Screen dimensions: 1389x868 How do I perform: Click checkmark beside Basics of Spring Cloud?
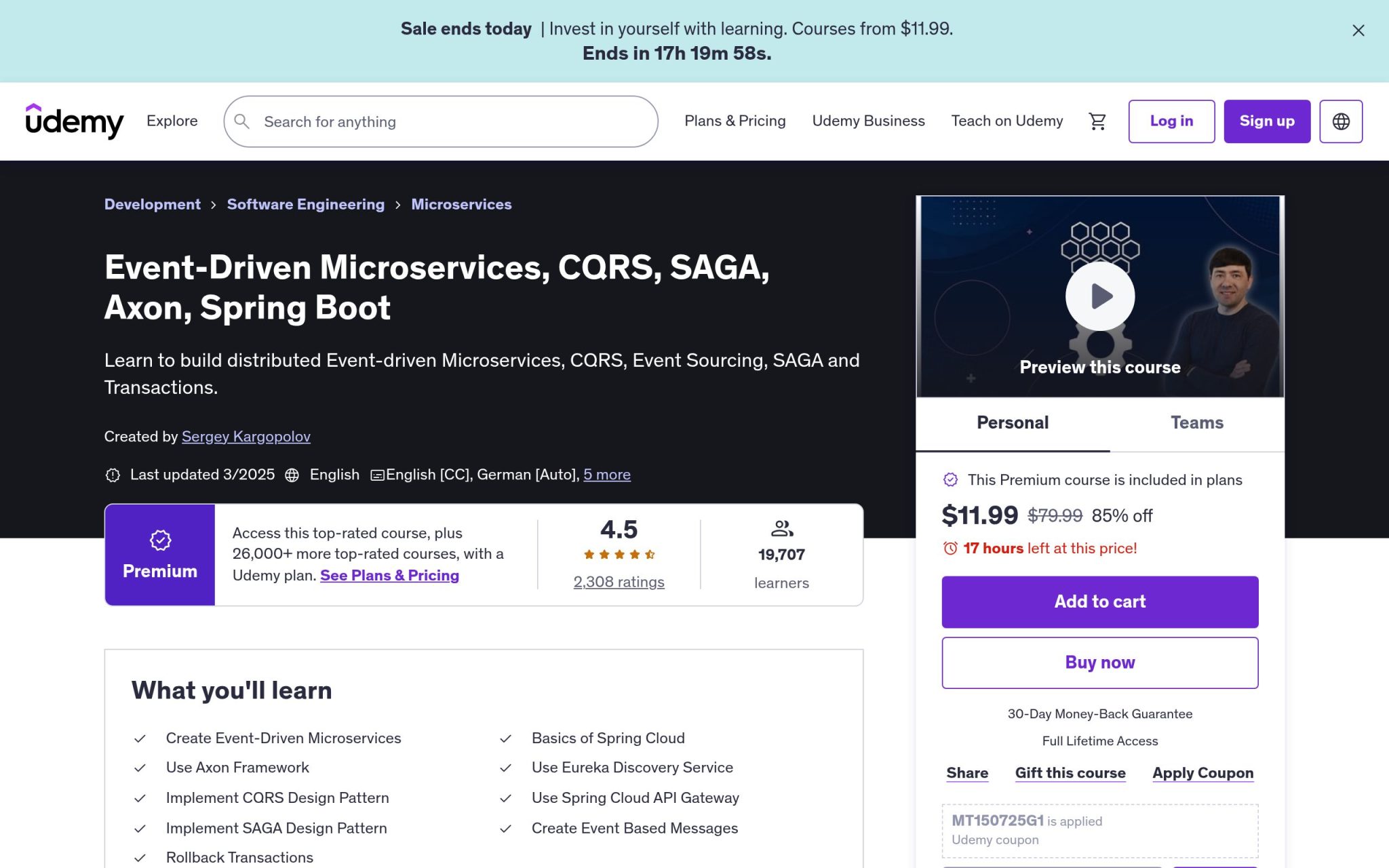[x=505, y=738]
